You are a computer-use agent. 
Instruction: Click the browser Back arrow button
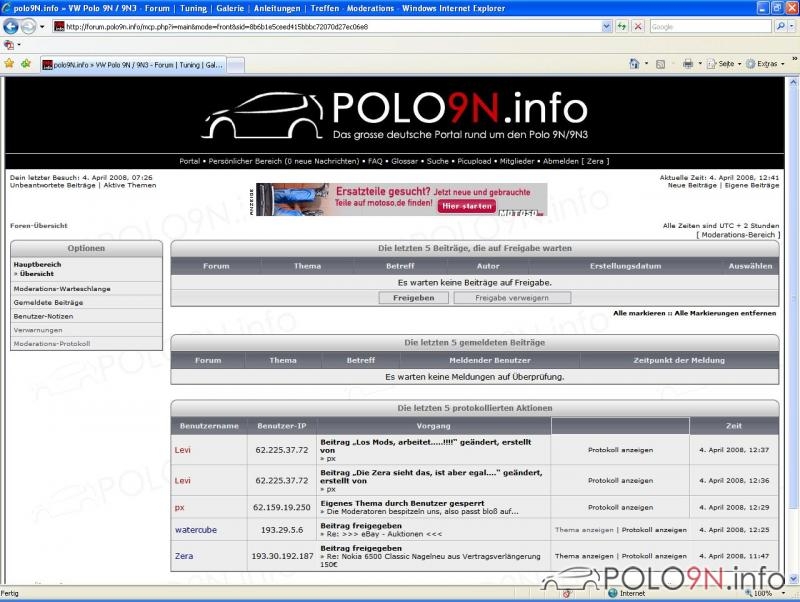coord(11,27)
